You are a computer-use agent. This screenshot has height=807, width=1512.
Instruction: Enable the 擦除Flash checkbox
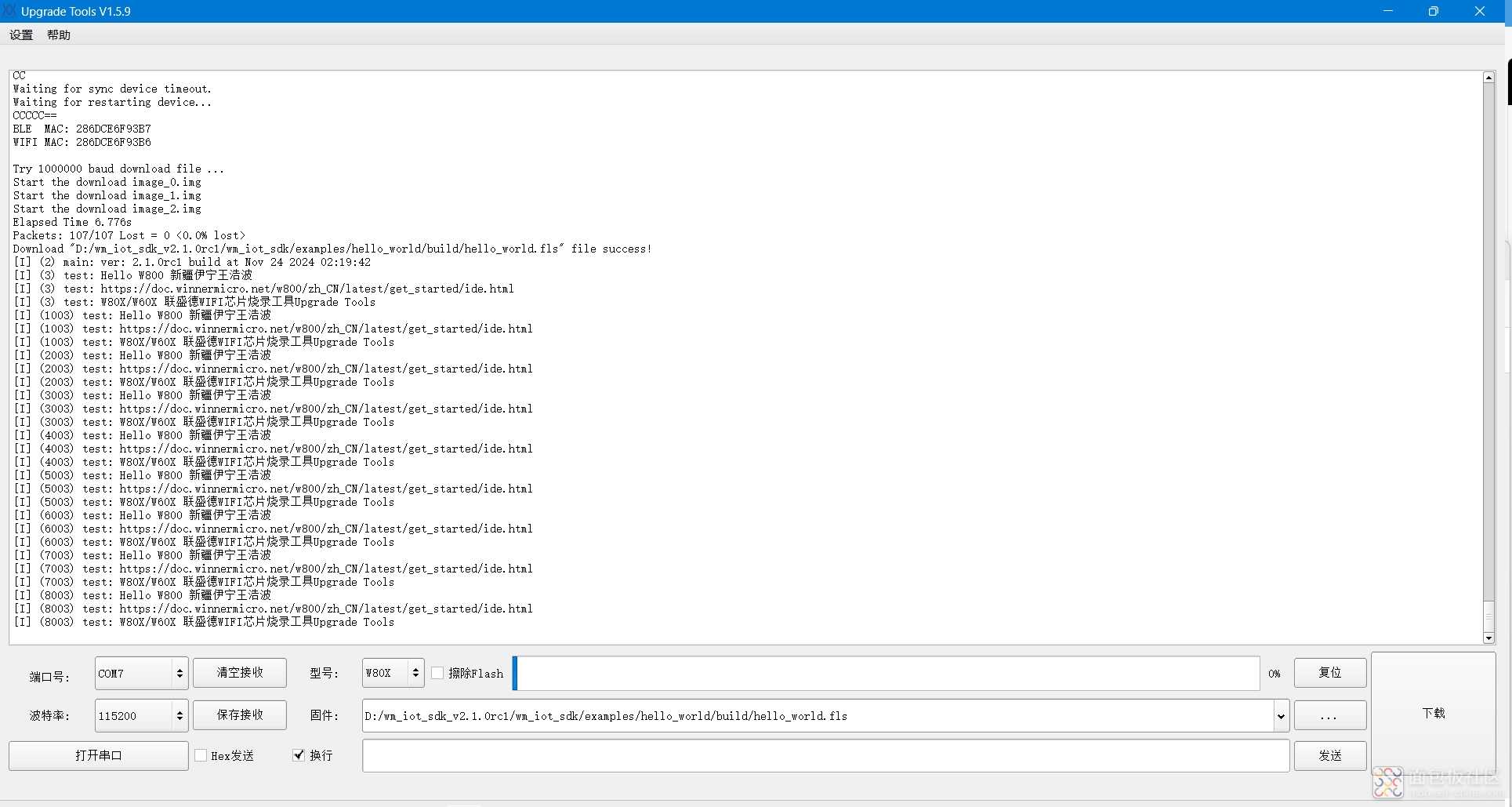(x=437, y=673)
